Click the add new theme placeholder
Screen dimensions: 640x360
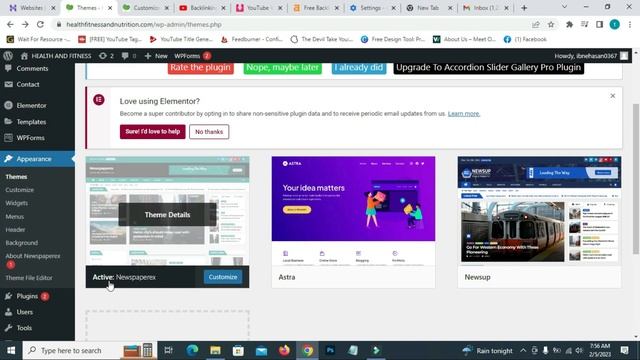coord(167,325)
